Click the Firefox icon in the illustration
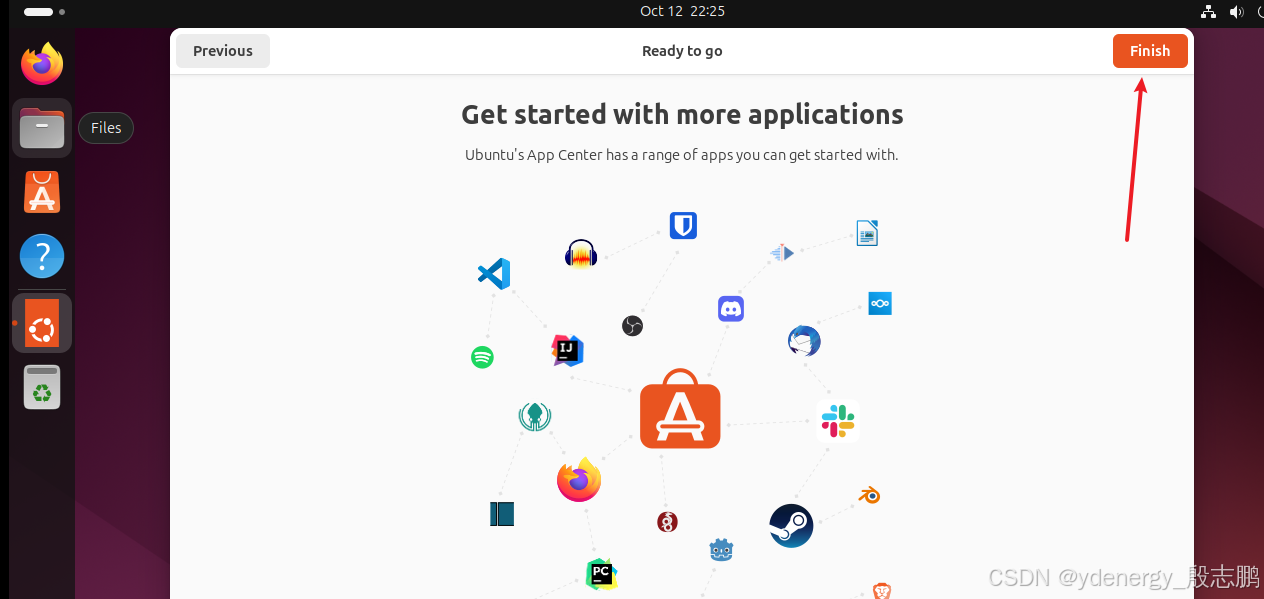Screen dimensions: 1264x599 pyautogui.click(x=579, y=480)
